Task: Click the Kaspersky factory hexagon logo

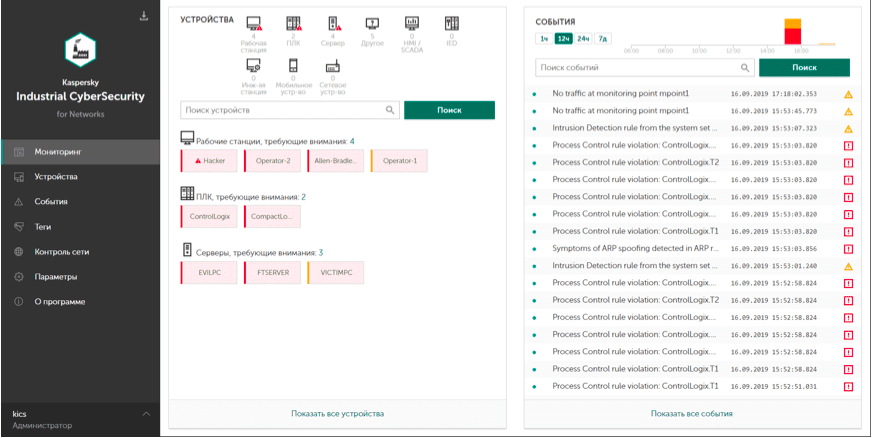Action: pos(80,51)
